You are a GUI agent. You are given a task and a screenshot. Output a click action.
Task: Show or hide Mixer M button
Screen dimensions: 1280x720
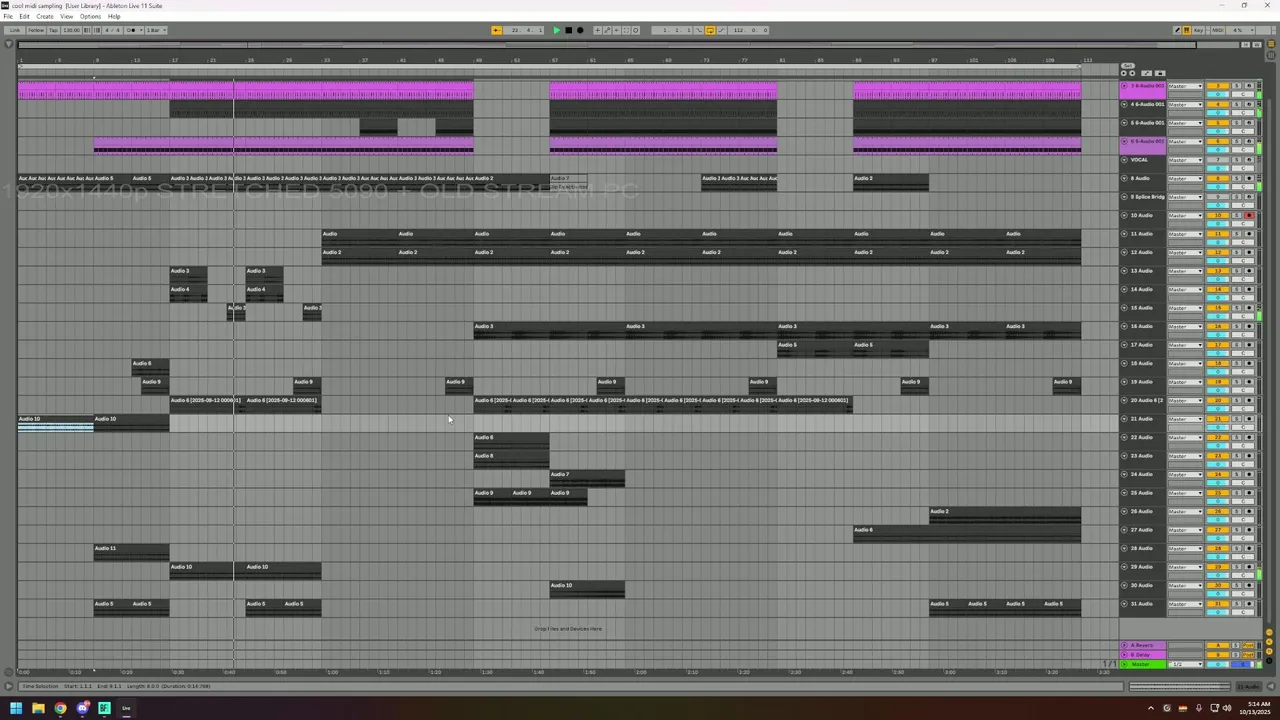tap(1269, 651)
